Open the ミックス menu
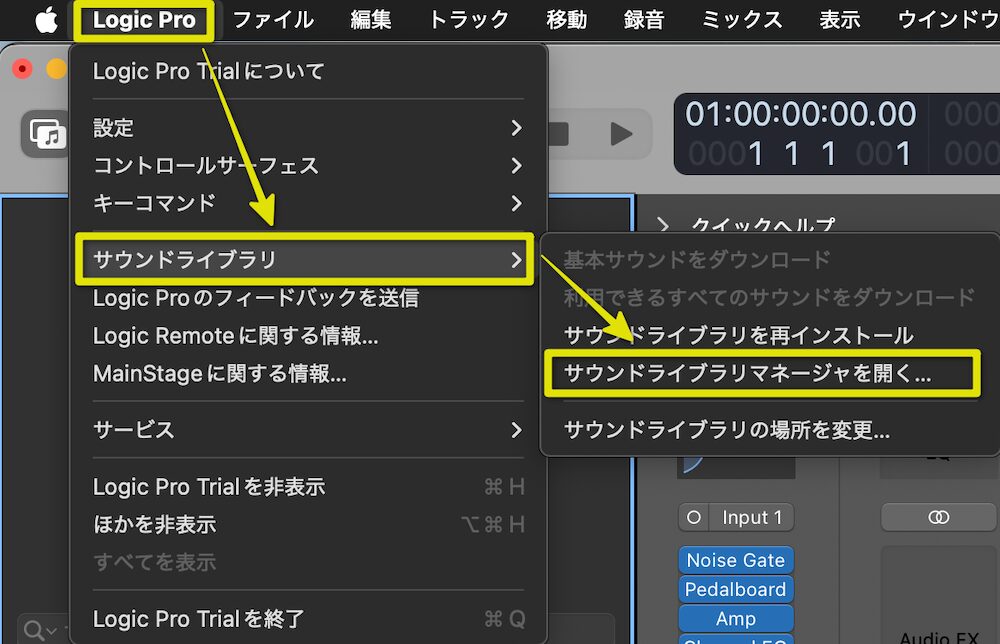 742,20
